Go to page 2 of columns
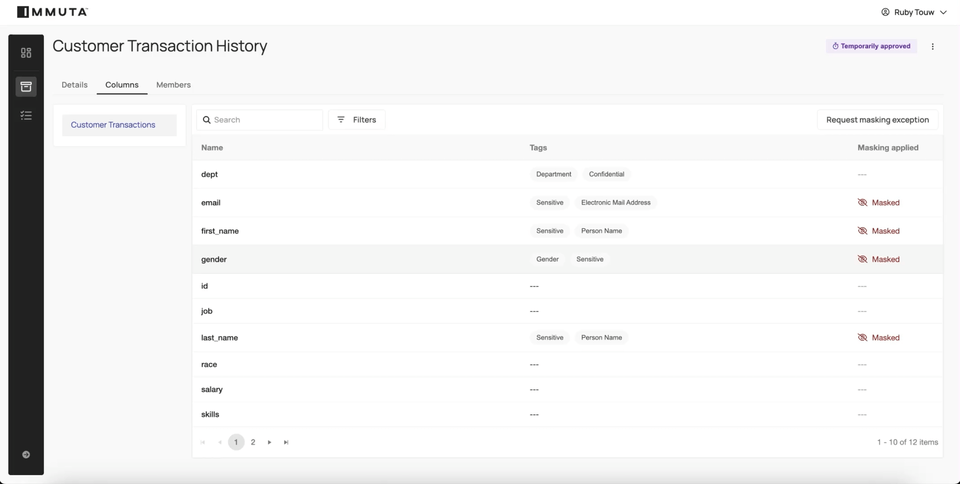Viewport: 960px width, 484px height. point(253,442)
